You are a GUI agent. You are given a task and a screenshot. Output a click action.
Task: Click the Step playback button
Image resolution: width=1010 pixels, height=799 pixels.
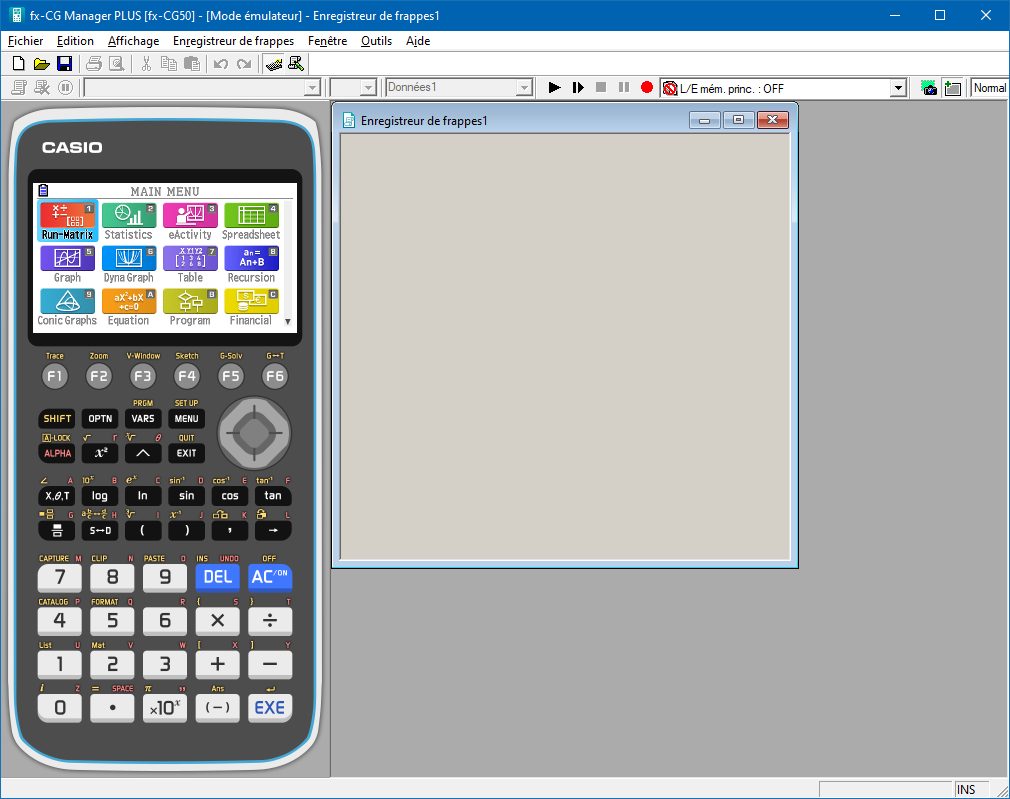(578, 88)
